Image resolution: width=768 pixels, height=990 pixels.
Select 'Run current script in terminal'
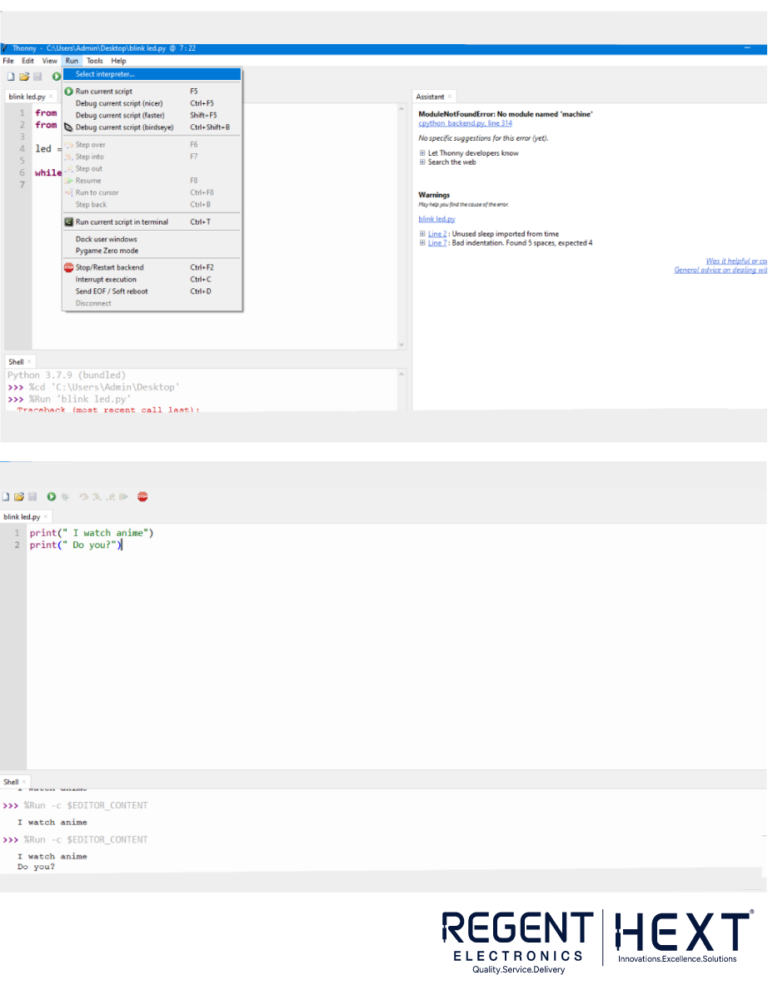122,222
